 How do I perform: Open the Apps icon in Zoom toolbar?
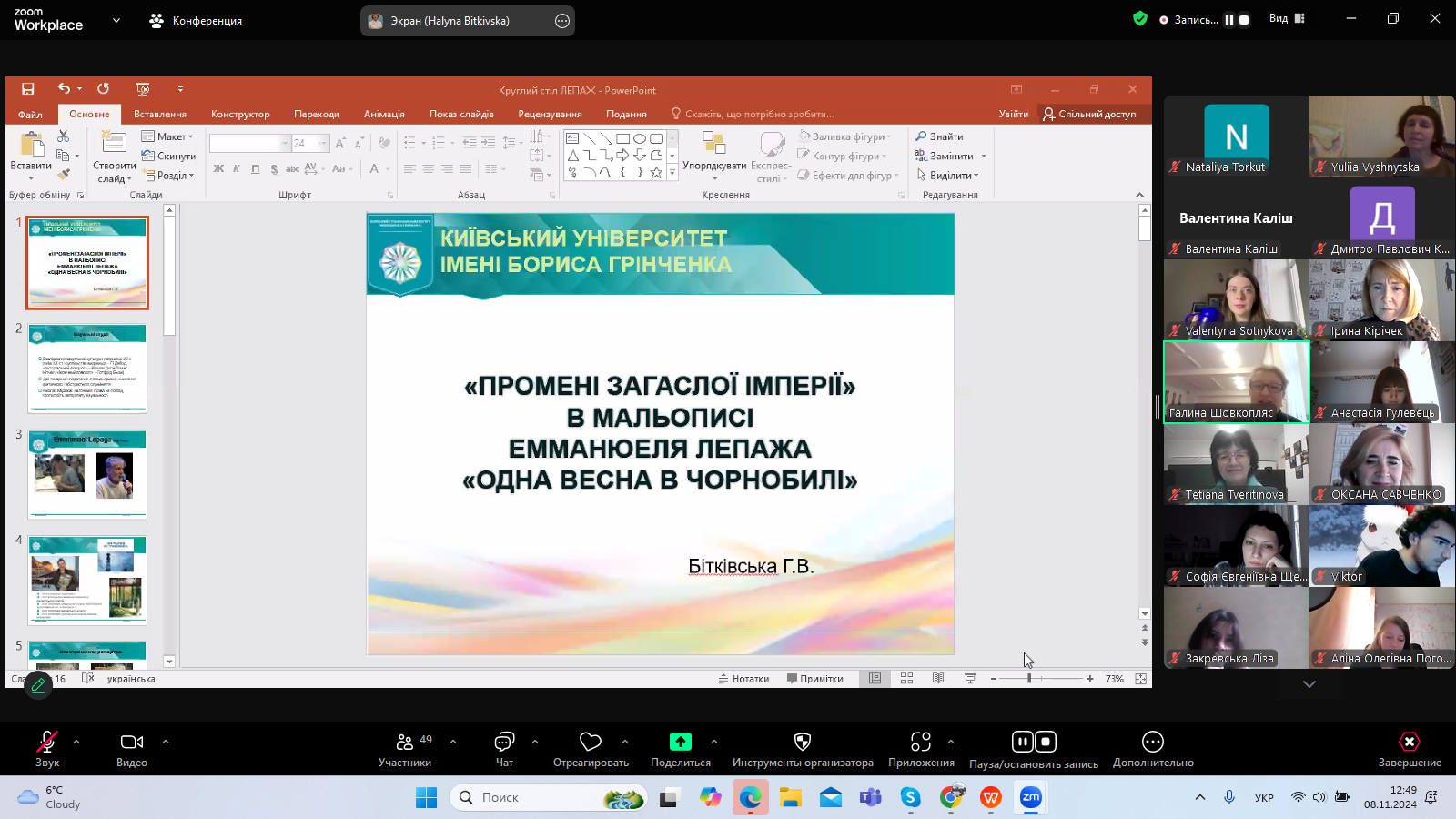[x=921, y=743]
